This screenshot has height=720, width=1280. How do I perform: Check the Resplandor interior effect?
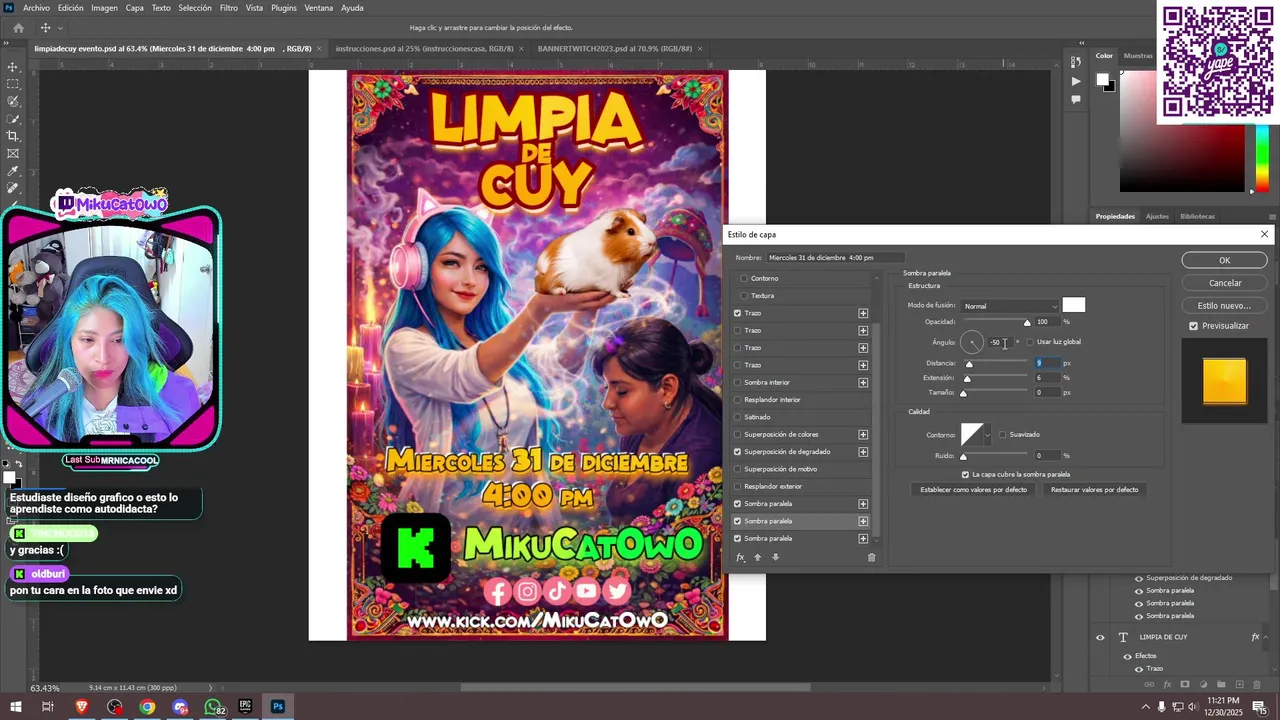click(738, 400)
